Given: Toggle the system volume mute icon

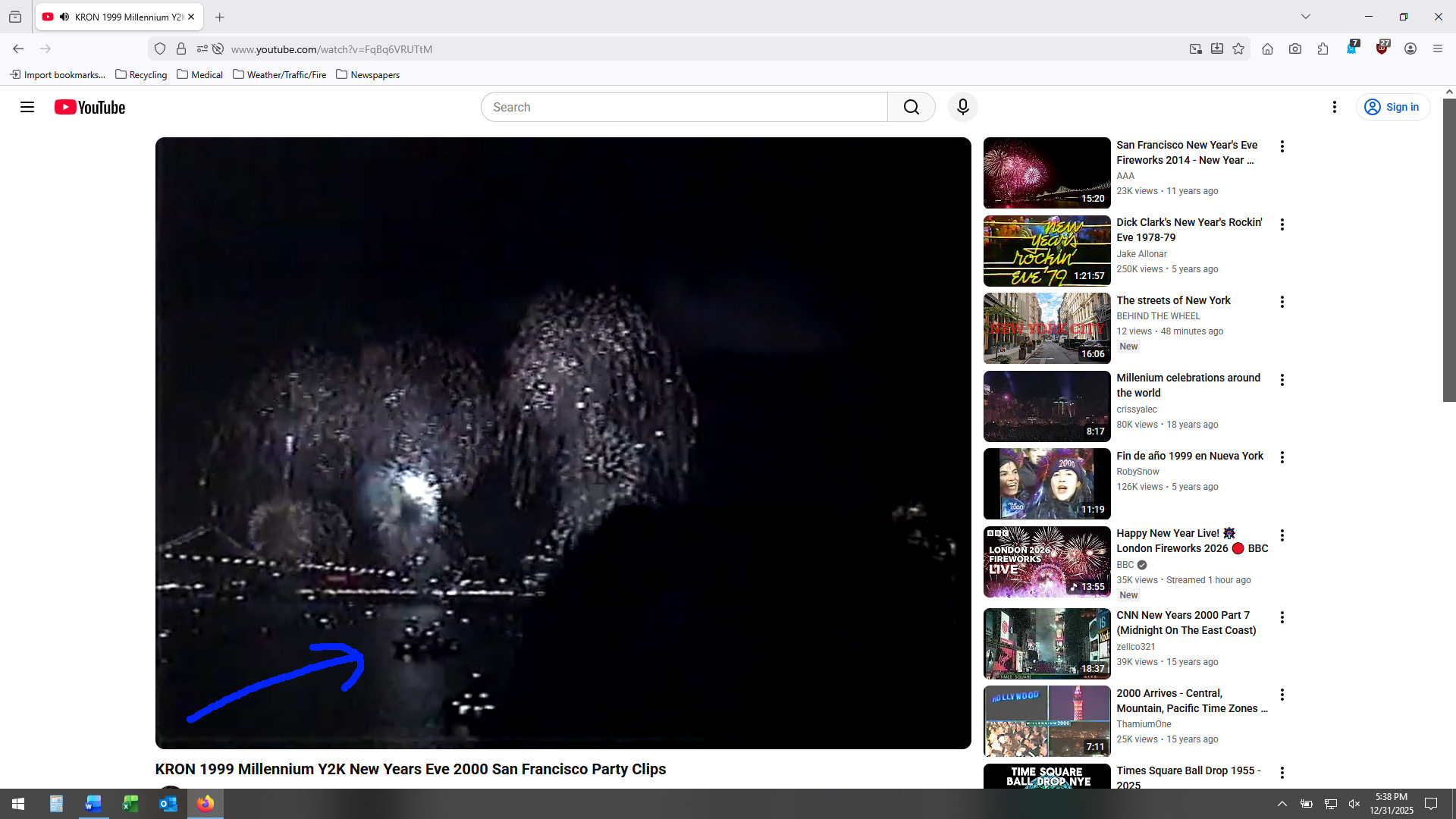Looking at the screenshot, I should [1354, 804].
